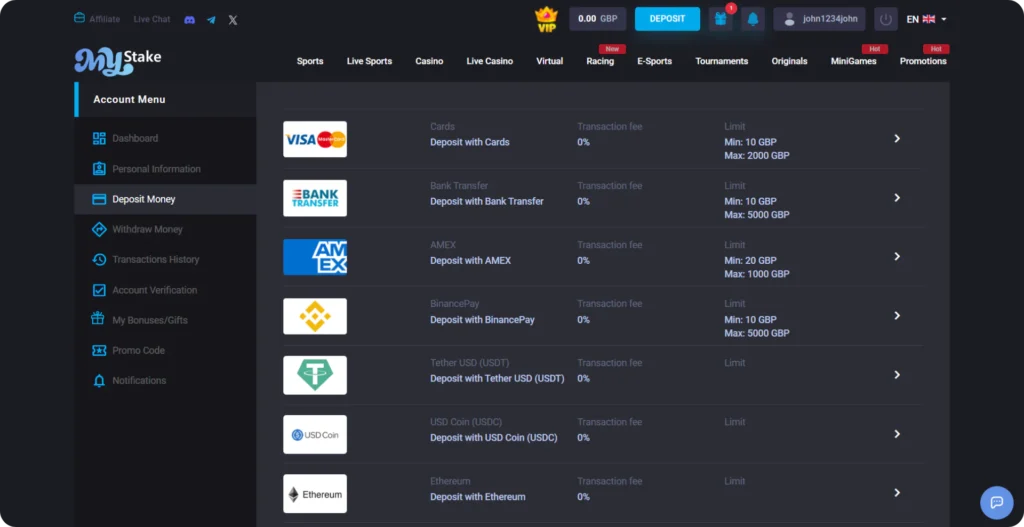This screenshot has width=1024, height=527.
Task: Click Deposit with USD Coin (USDC)
Action: [x=494, y=438]
